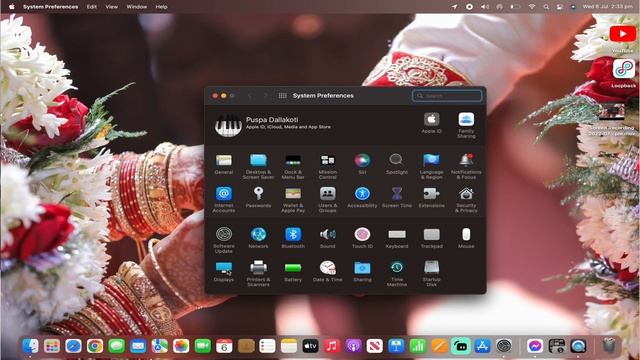Open Sharing preferences pane
640x360 pixels.
pyautogui.click(x=362, y=271)
